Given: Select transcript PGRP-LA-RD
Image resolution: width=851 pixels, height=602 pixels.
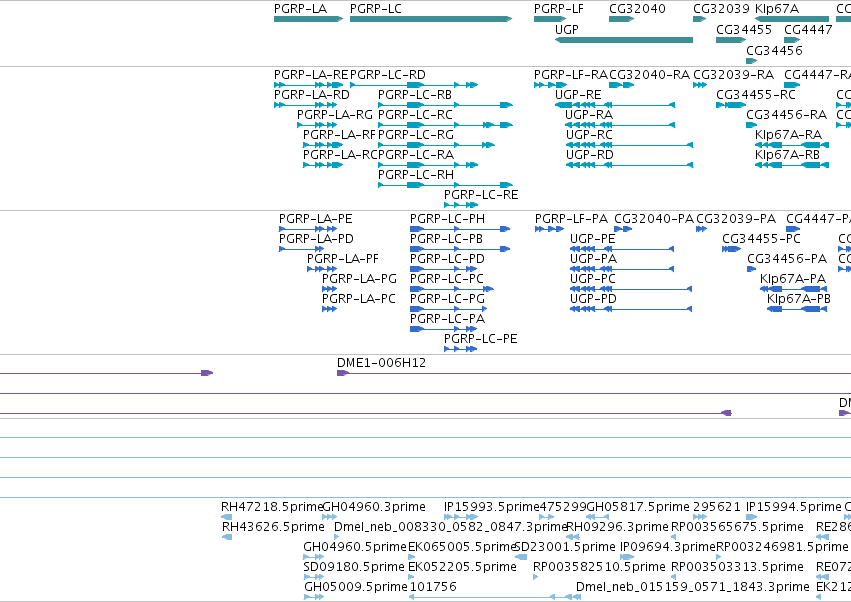Looking at the screenshot, I should tap(306, 105).
